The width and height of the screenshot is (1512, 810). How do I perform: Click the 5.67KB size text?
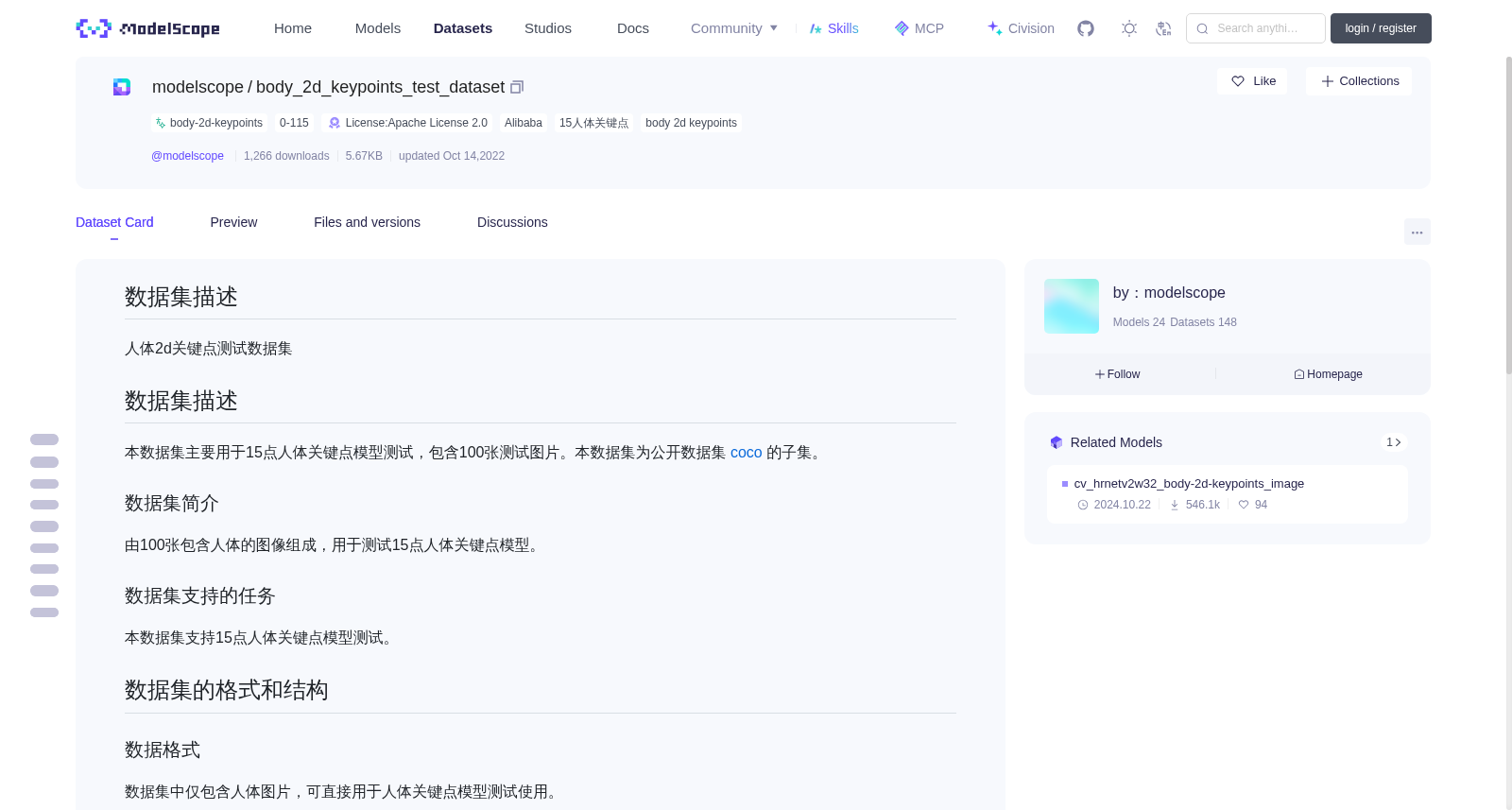(364, 156)
